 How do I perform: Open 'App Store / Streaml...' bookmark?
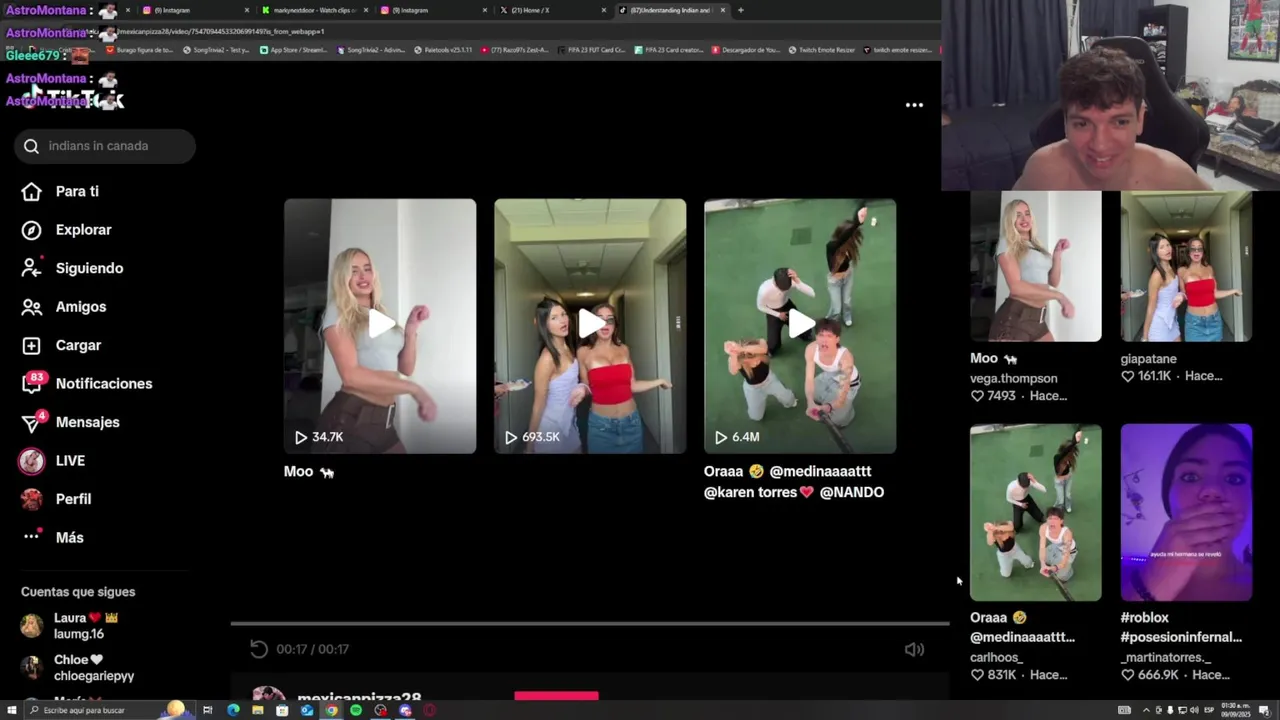click(x=293, y=50)
